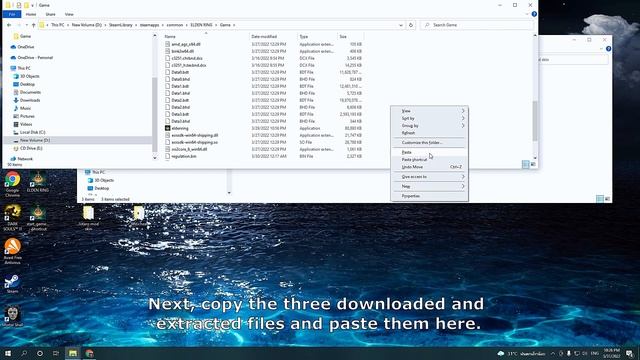Click SteamLibrary in the address path
This screenshot has width=640, height=360.
tap(121, 25)
